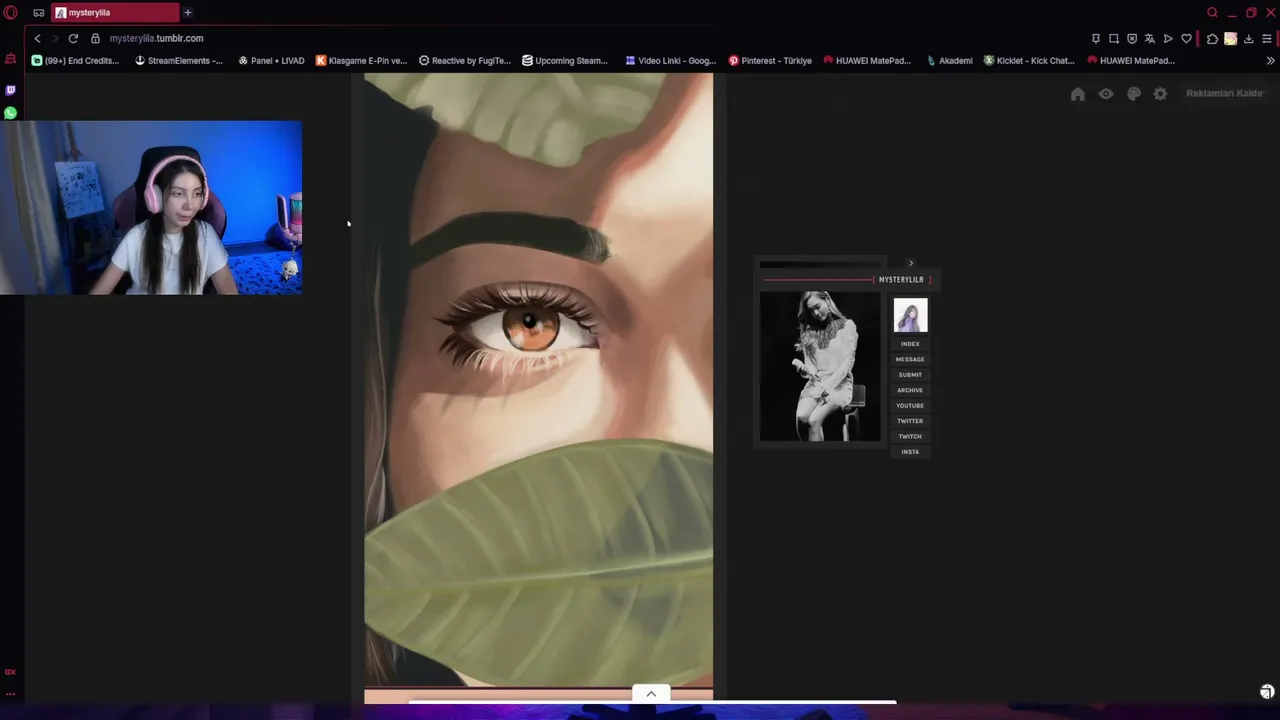Go forward to the next page
Image resolution: width=1280 pixels, height=720 pixels.
tap(55, 38)
